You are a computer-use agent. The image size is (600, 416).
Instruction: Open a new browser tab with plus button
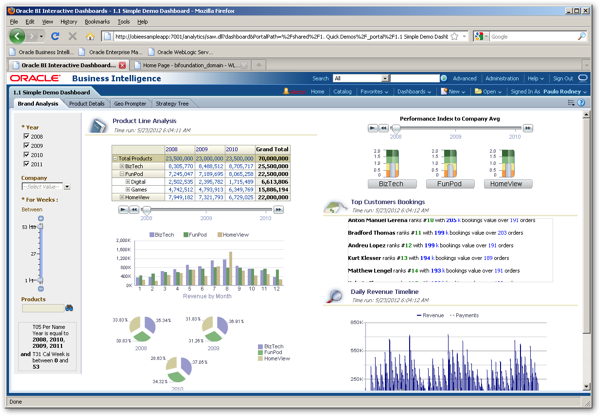tap(259, 65)
